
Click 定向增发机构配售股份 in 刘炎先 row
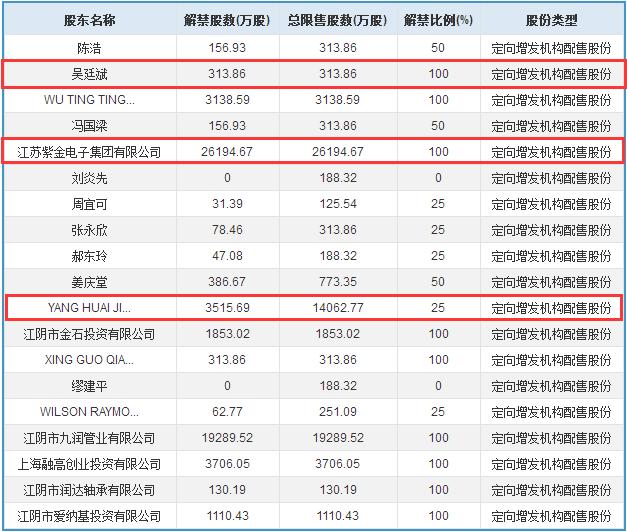click(x=551, y=178)
